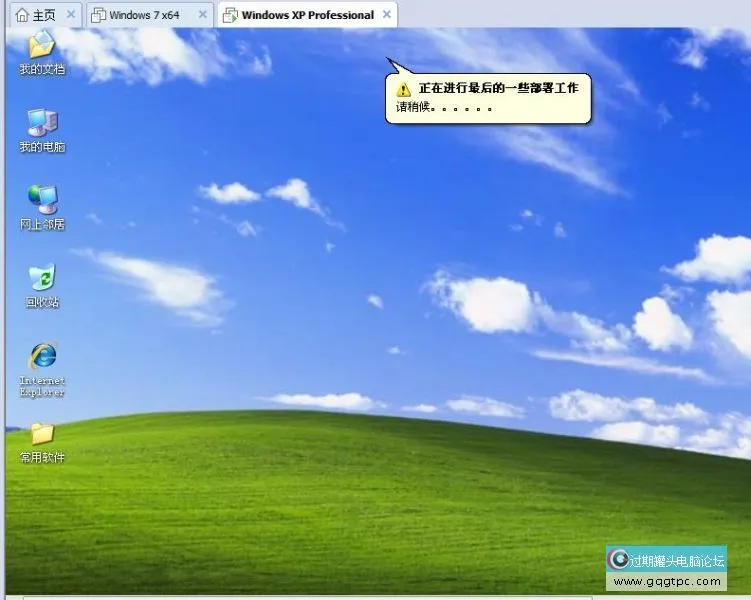Click the yellow warning icon in balloon

[x=404, y=89]
